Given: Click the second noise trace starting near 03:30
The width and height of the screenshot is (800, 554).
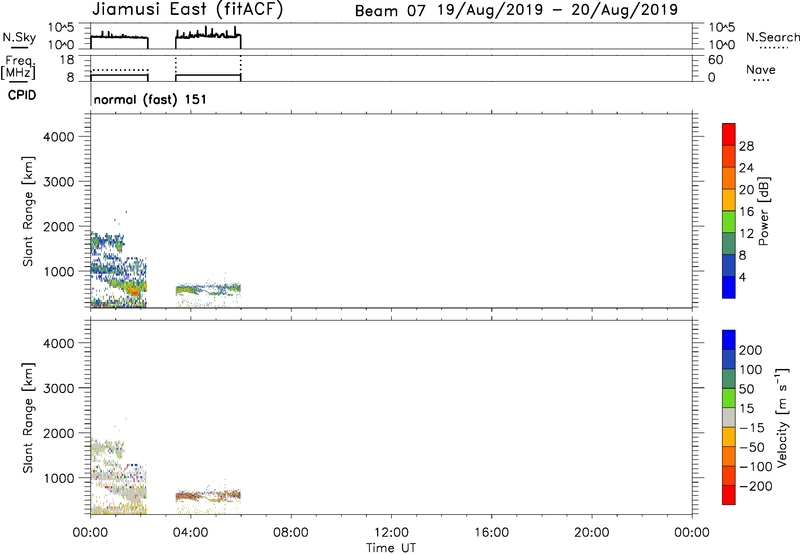Looking at the screenshot, I should pyautogui.click(x=208, y=37).
